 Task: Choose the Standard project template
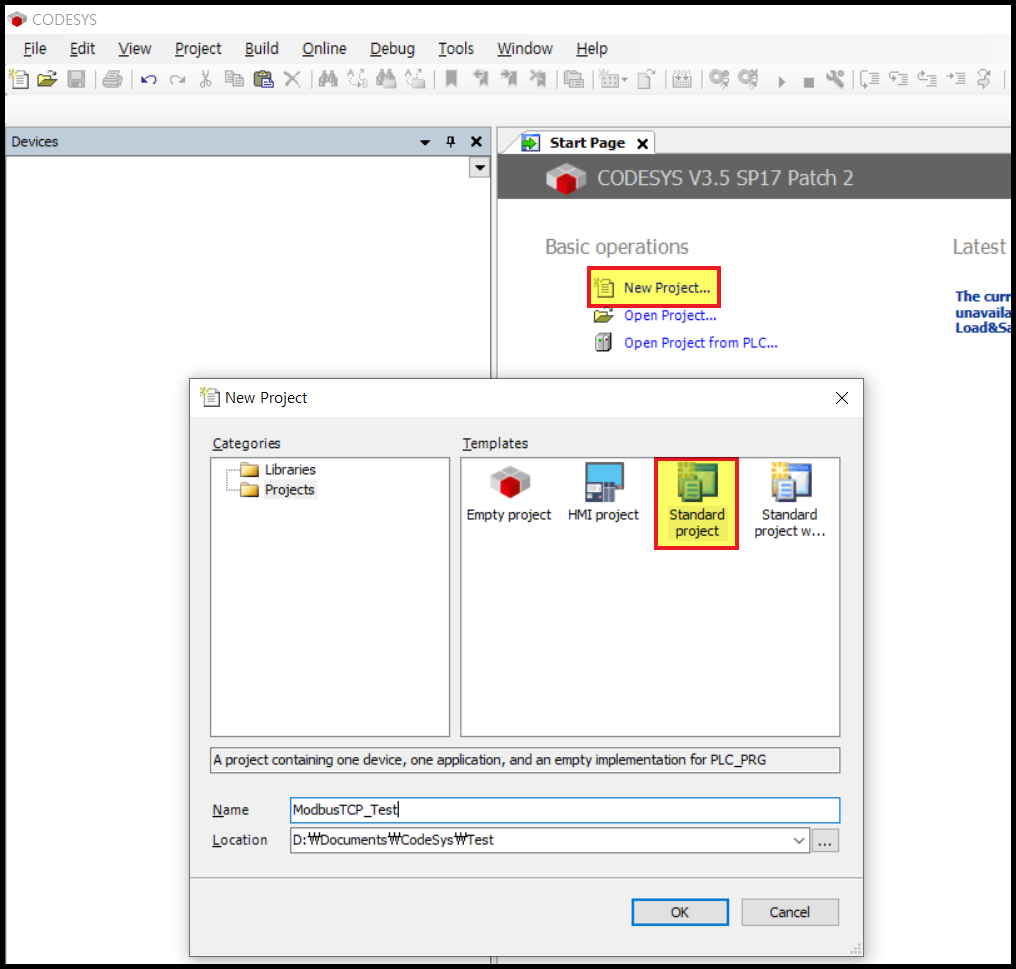click(x=697, y=503)
